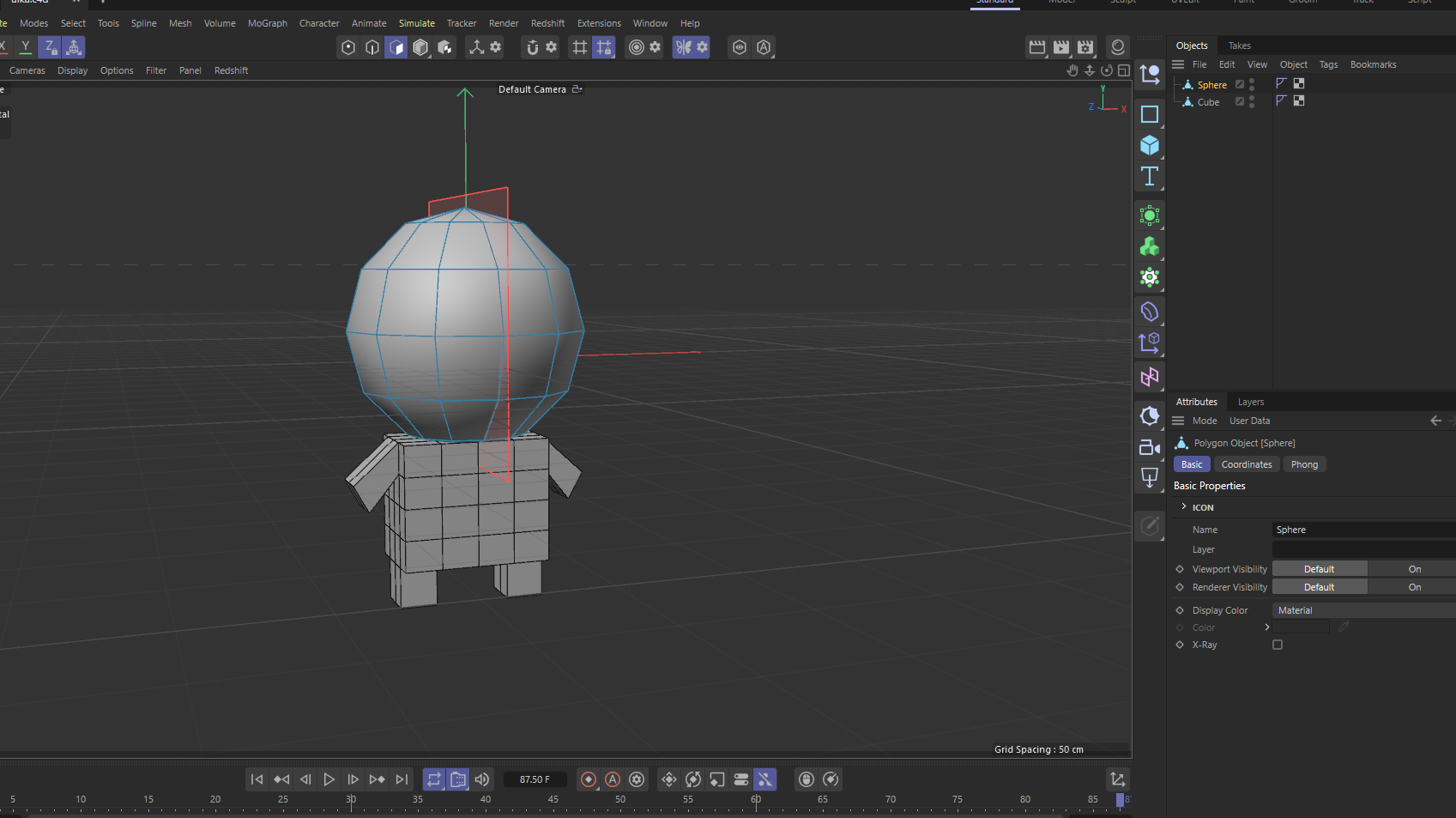Toggle visibility dots for the Cube object

point(1252,101)
